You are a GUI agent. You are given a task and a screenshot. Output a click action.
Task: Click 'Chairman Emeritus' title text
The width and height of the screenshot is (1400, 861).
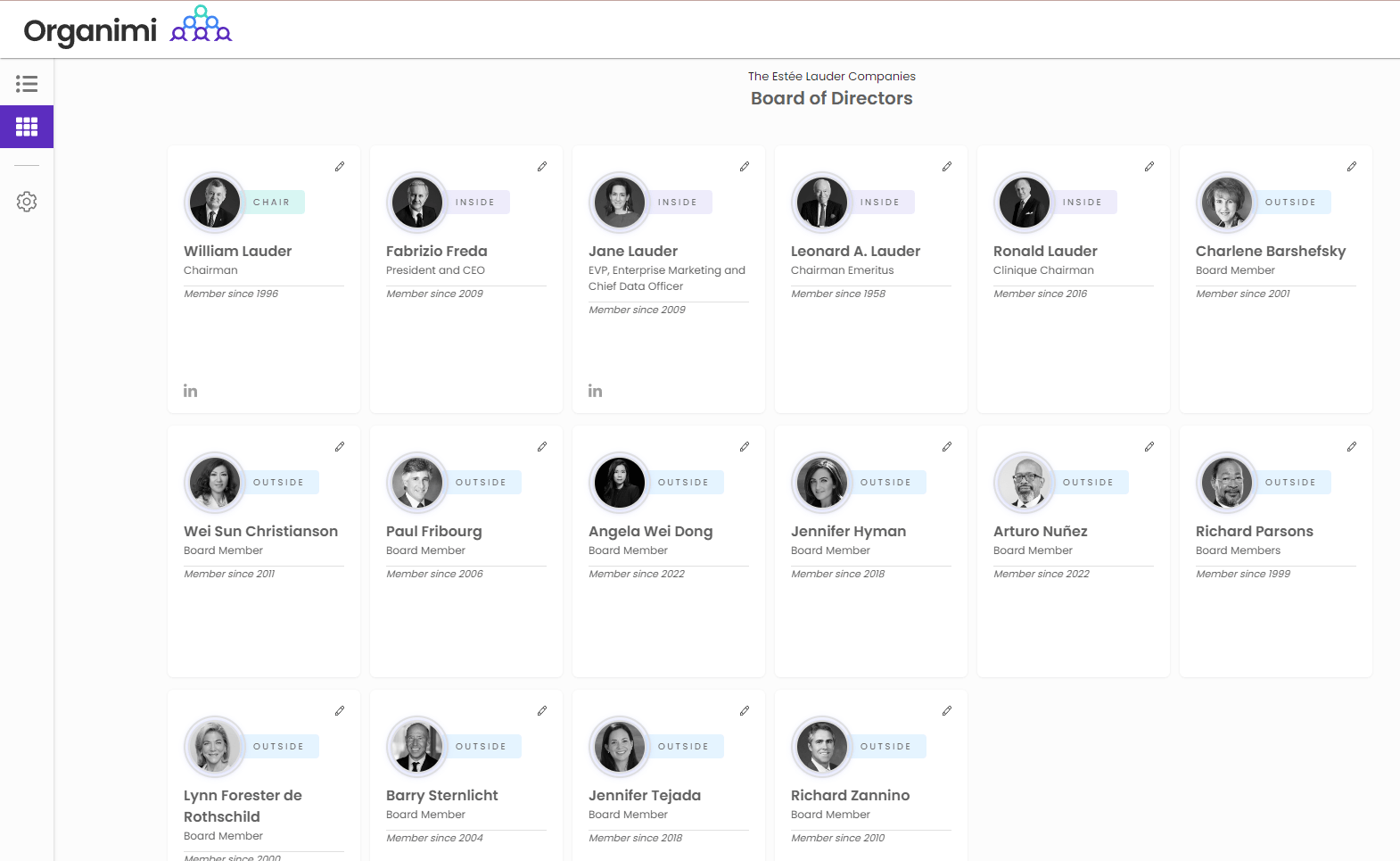(x=843, y=270)
